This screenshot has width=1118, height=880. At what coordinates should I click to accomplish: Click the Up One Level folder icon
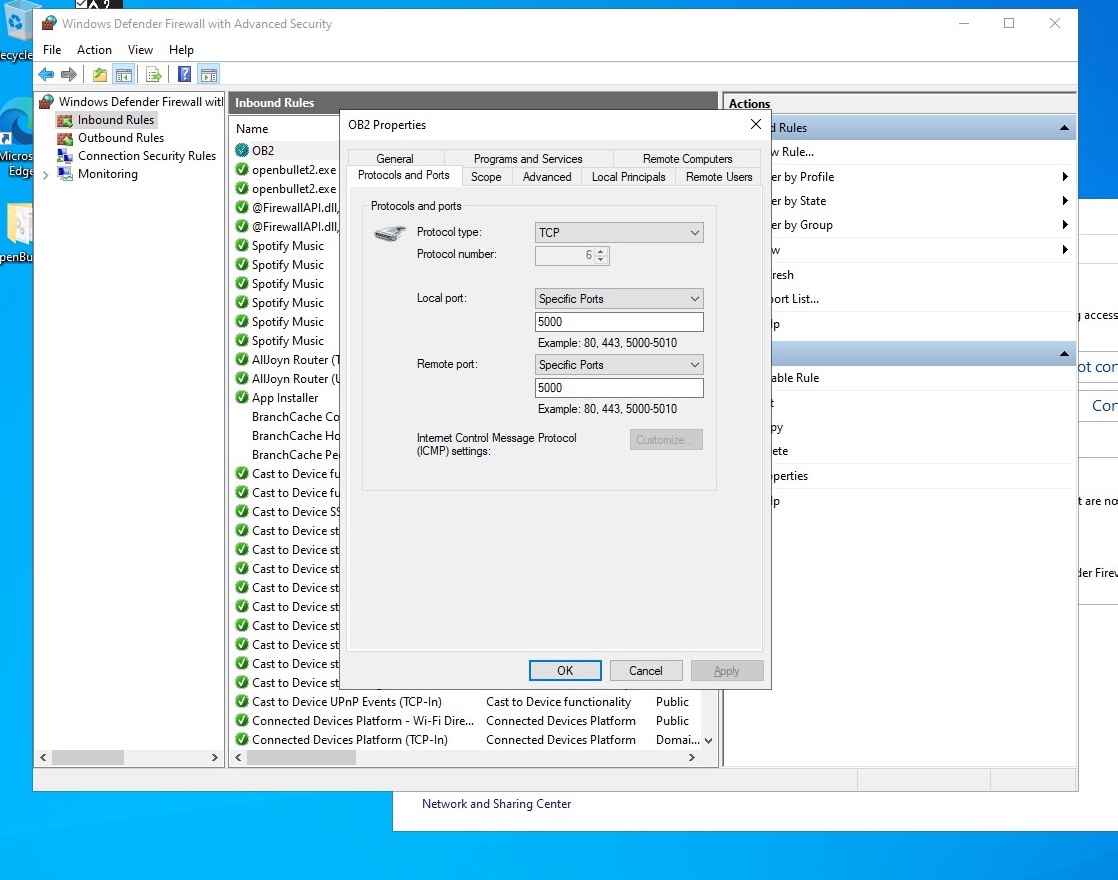[100, 74]
